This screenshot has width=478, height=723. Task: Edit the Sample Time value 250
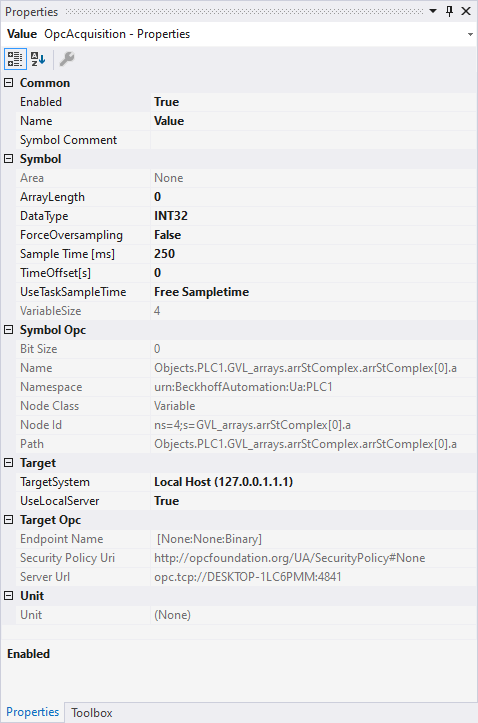coord(313,254)
